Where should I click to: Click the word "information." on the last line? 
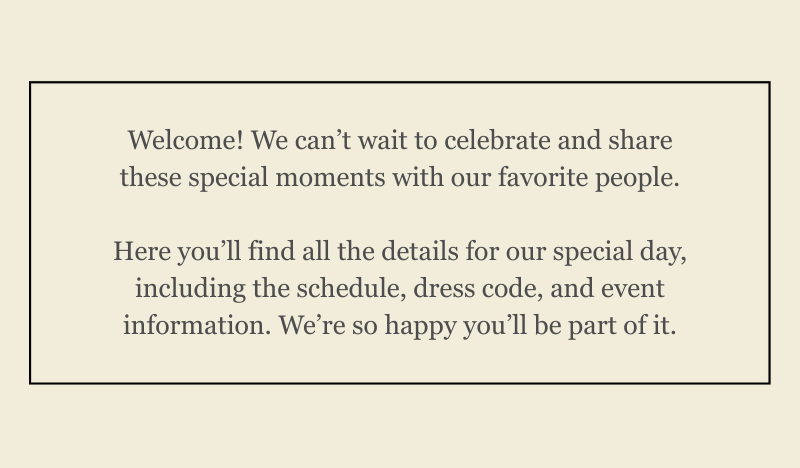pyautogui.click(x=197, y=326)
